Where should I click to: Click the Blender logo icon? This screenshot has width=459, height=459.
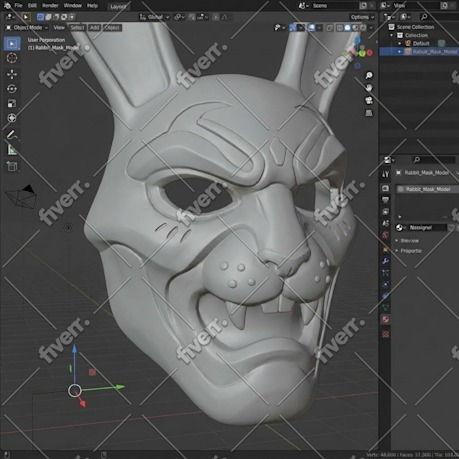[x=7, y=5]
